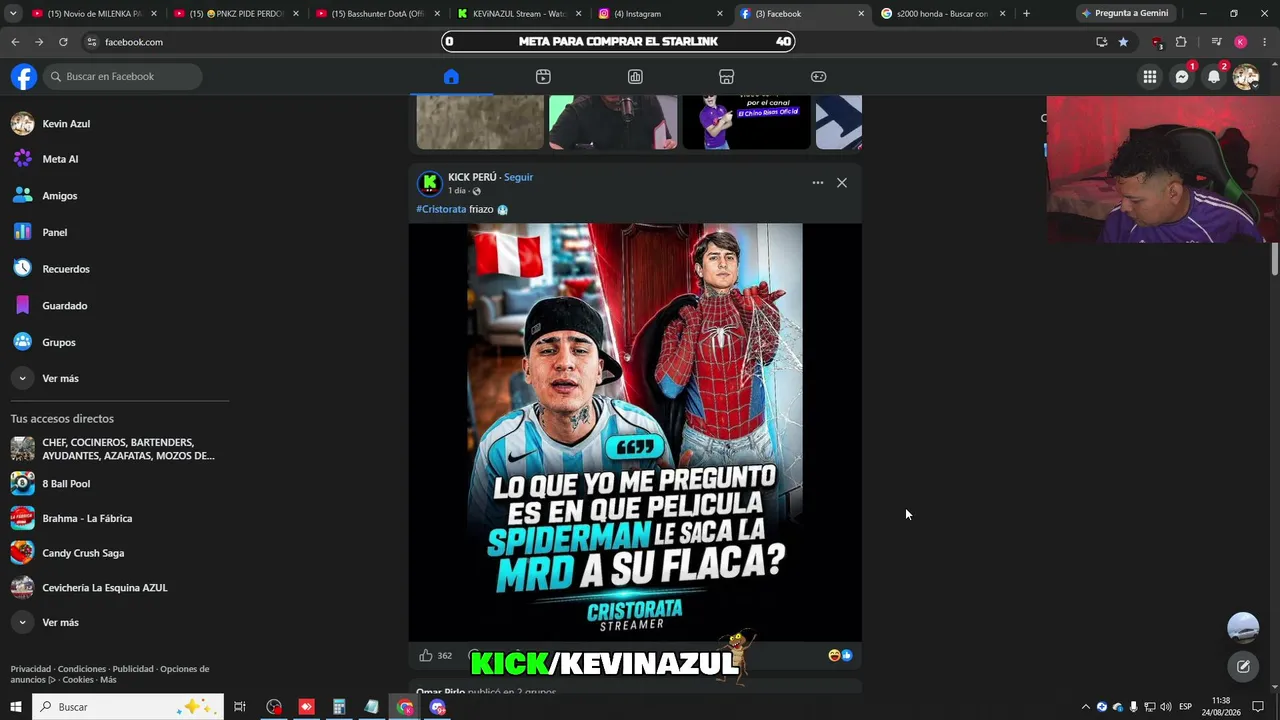Open the Calculator from the taskbar
1280x720 pixels.
[339, 707]
